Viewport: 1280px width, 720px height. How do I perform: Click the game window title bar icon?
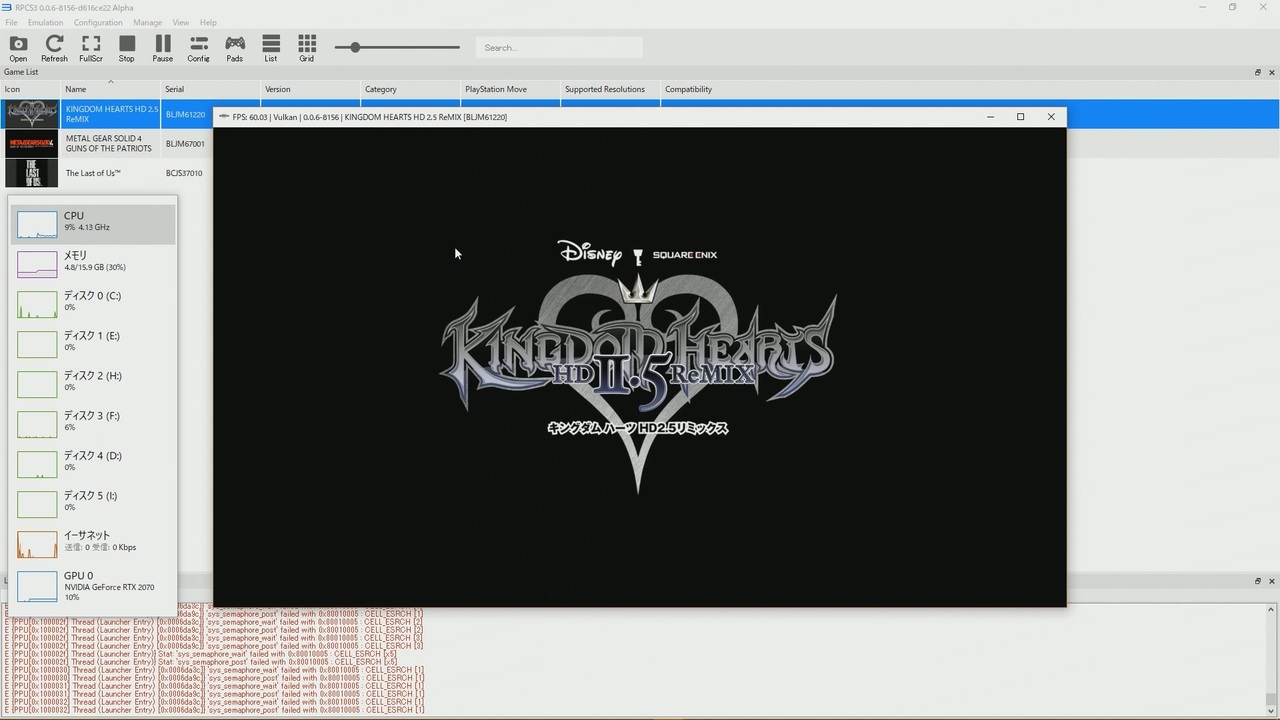223,117
